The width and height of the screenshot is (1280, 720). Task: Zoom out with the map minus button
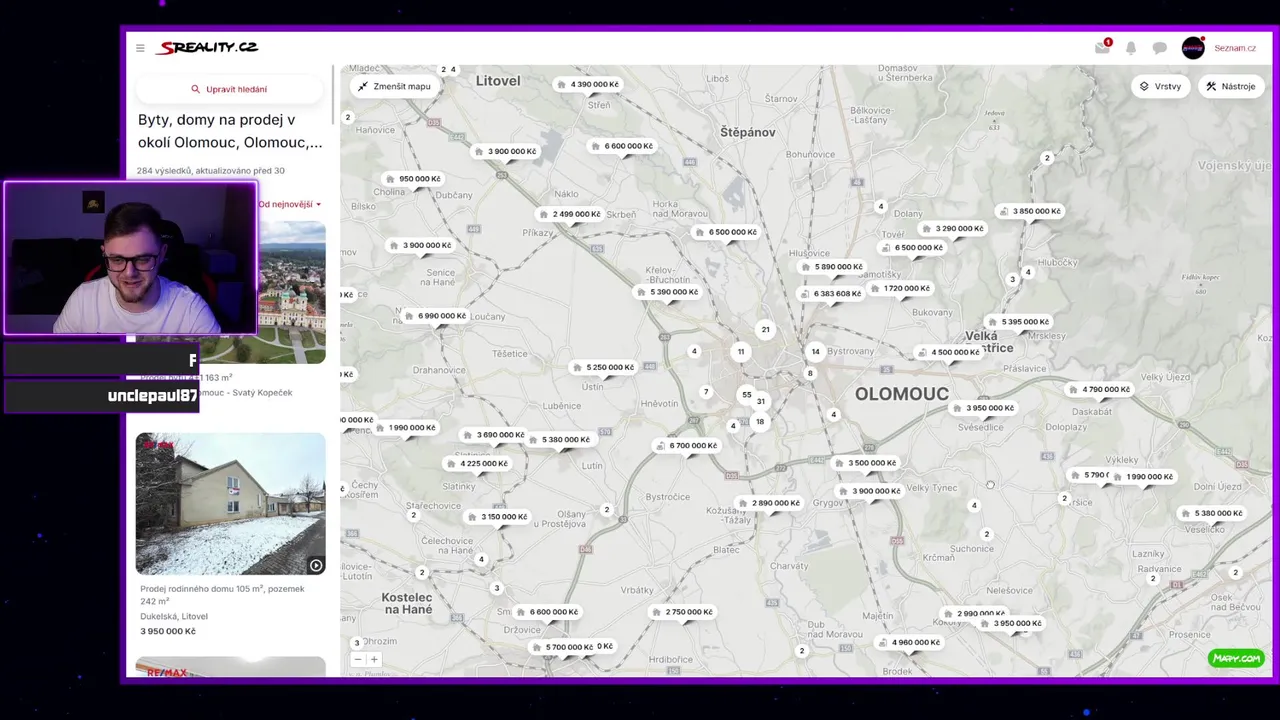[358, 659]
